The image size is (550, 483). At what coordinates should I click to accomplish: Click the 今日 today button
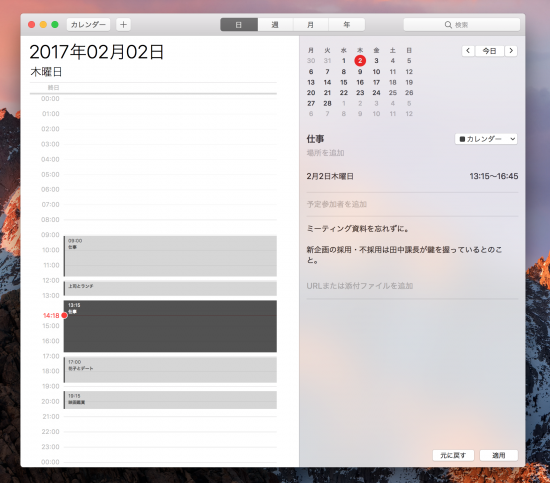pos(490,51)
